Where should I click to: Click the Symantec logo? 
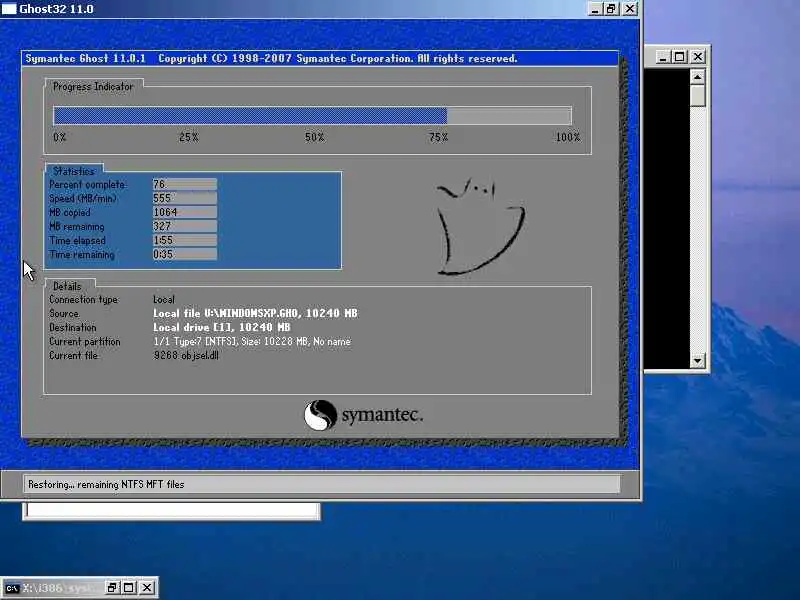click(363, 415)
